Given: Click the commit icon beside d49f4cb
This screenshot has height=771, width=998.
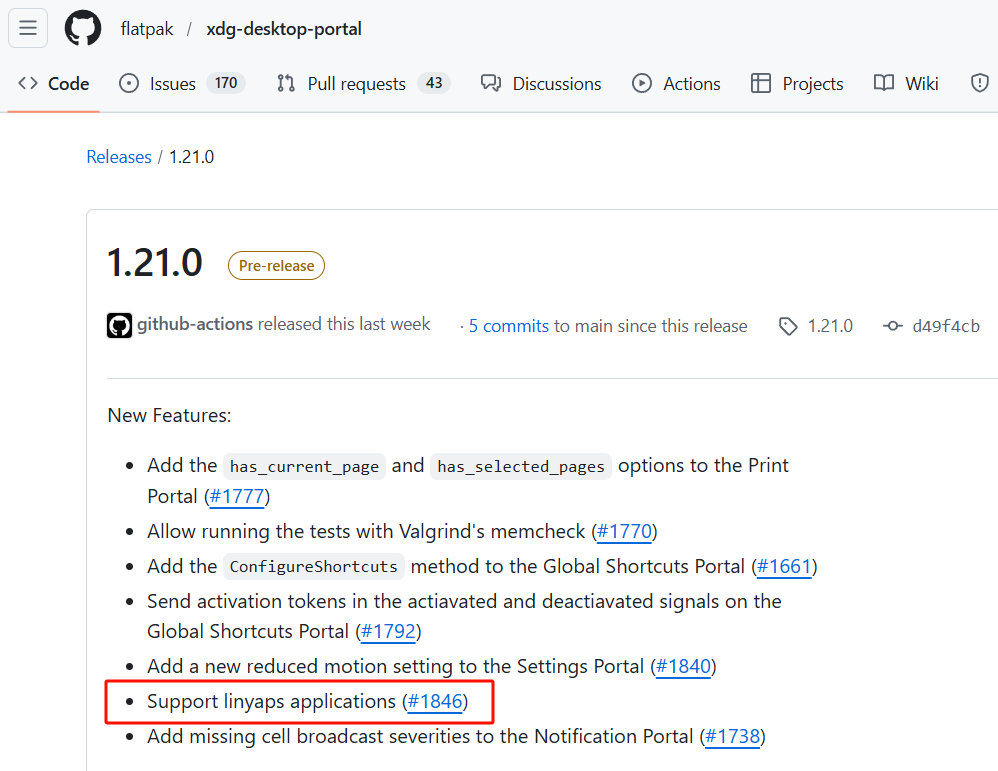Looking at the screenshot, I should [x=892, y=326].
